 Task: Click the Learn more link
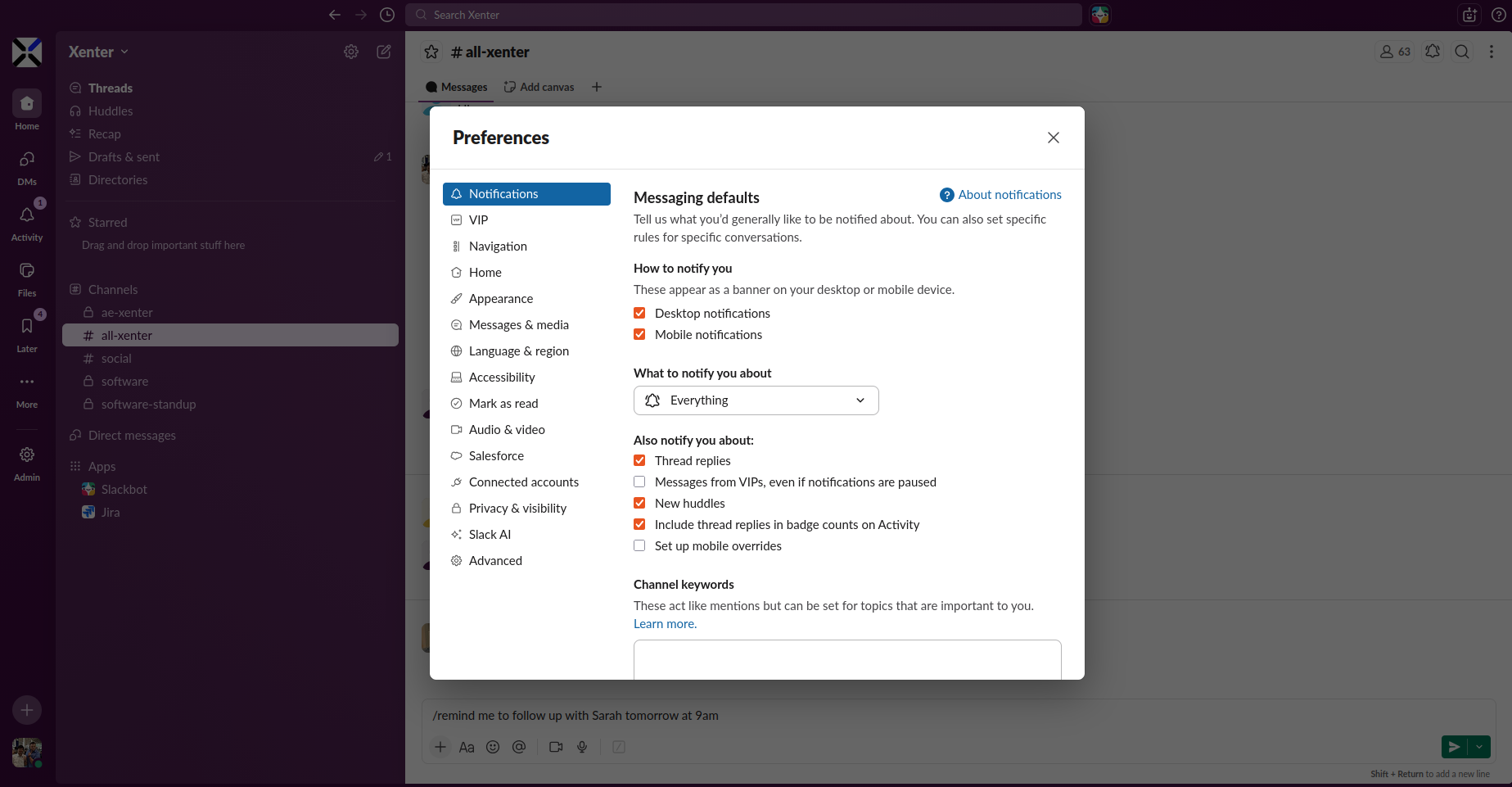[x=665, y=624]
